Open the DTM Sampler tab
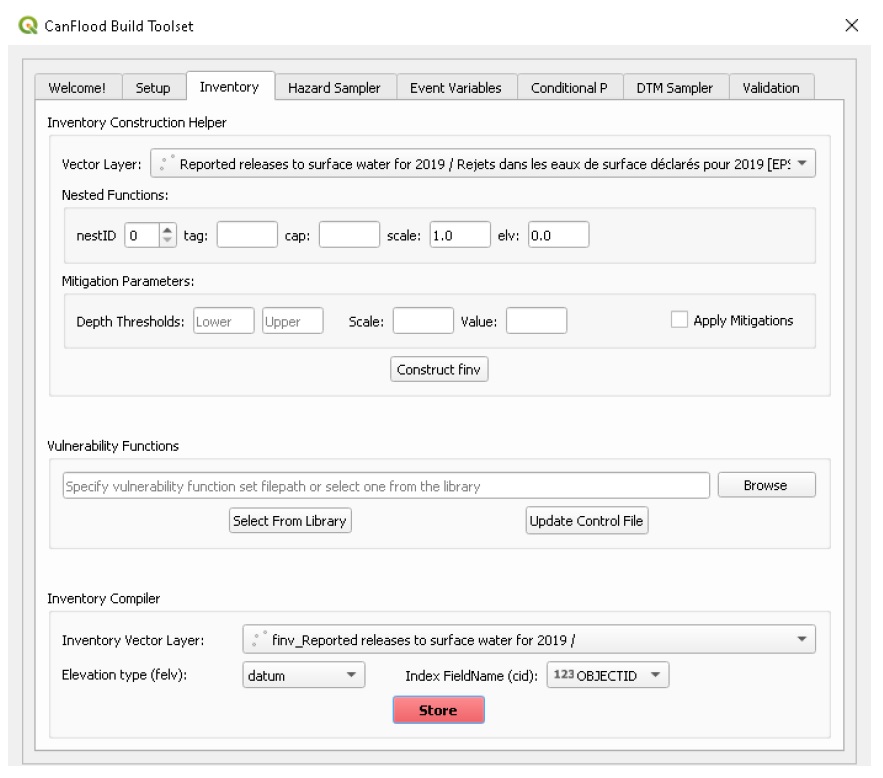This screenshot has width=883, height=778. (x=675, y=88)
